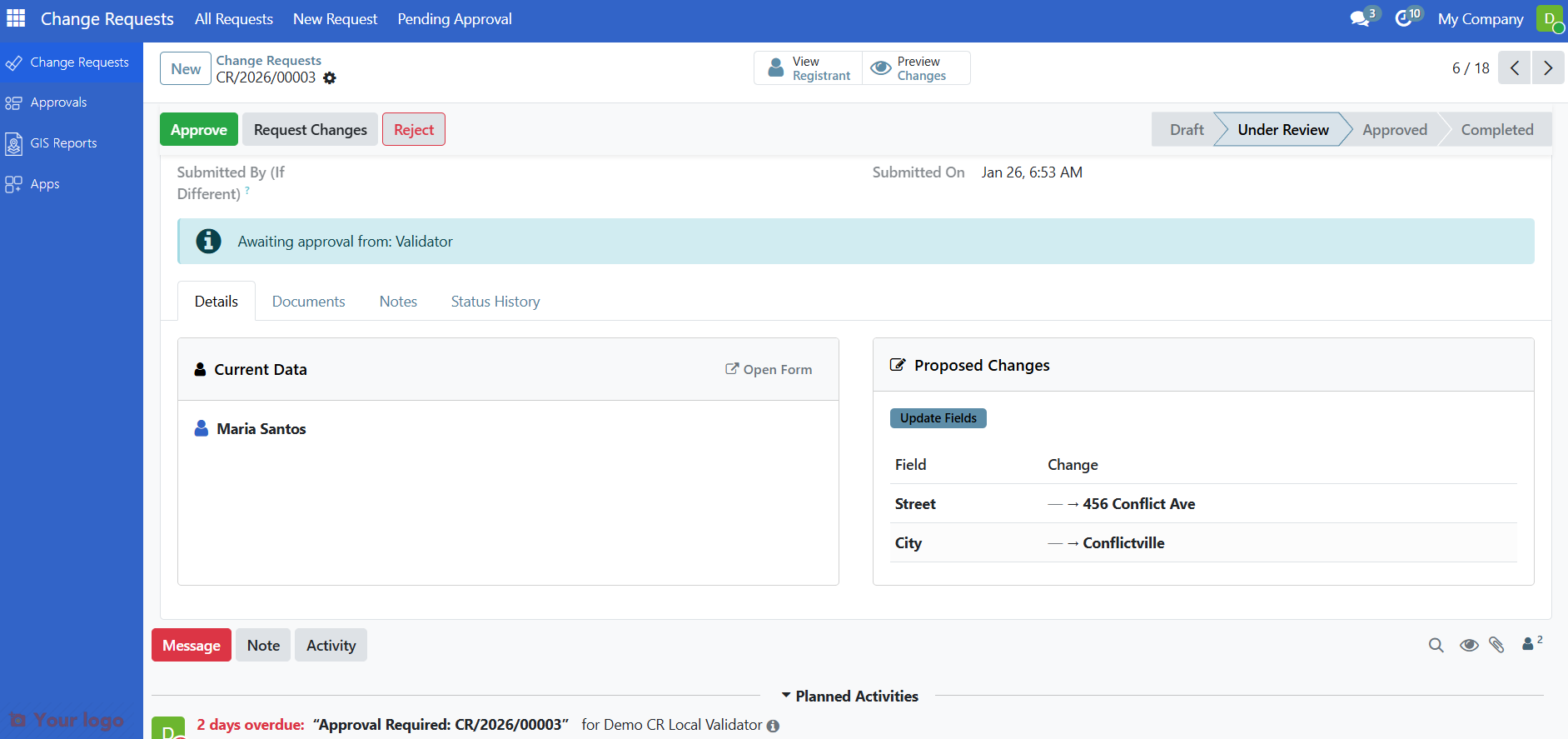Screen dimensions: 1568x739
Task: Collapse the Planned Activities section
Action: coord(849,696)
